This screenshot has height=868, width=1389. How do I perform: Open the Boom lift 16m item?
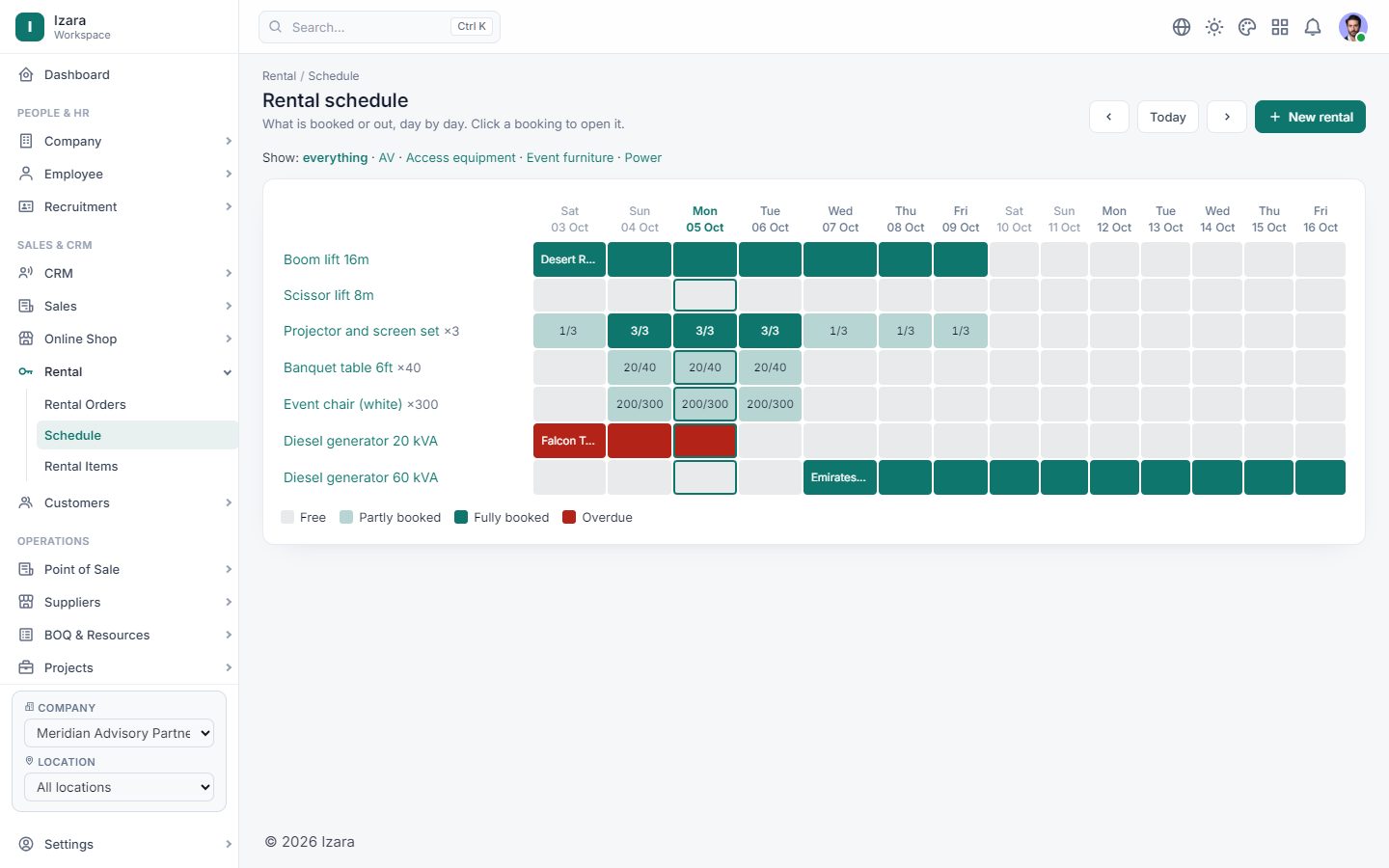point(326,259)
